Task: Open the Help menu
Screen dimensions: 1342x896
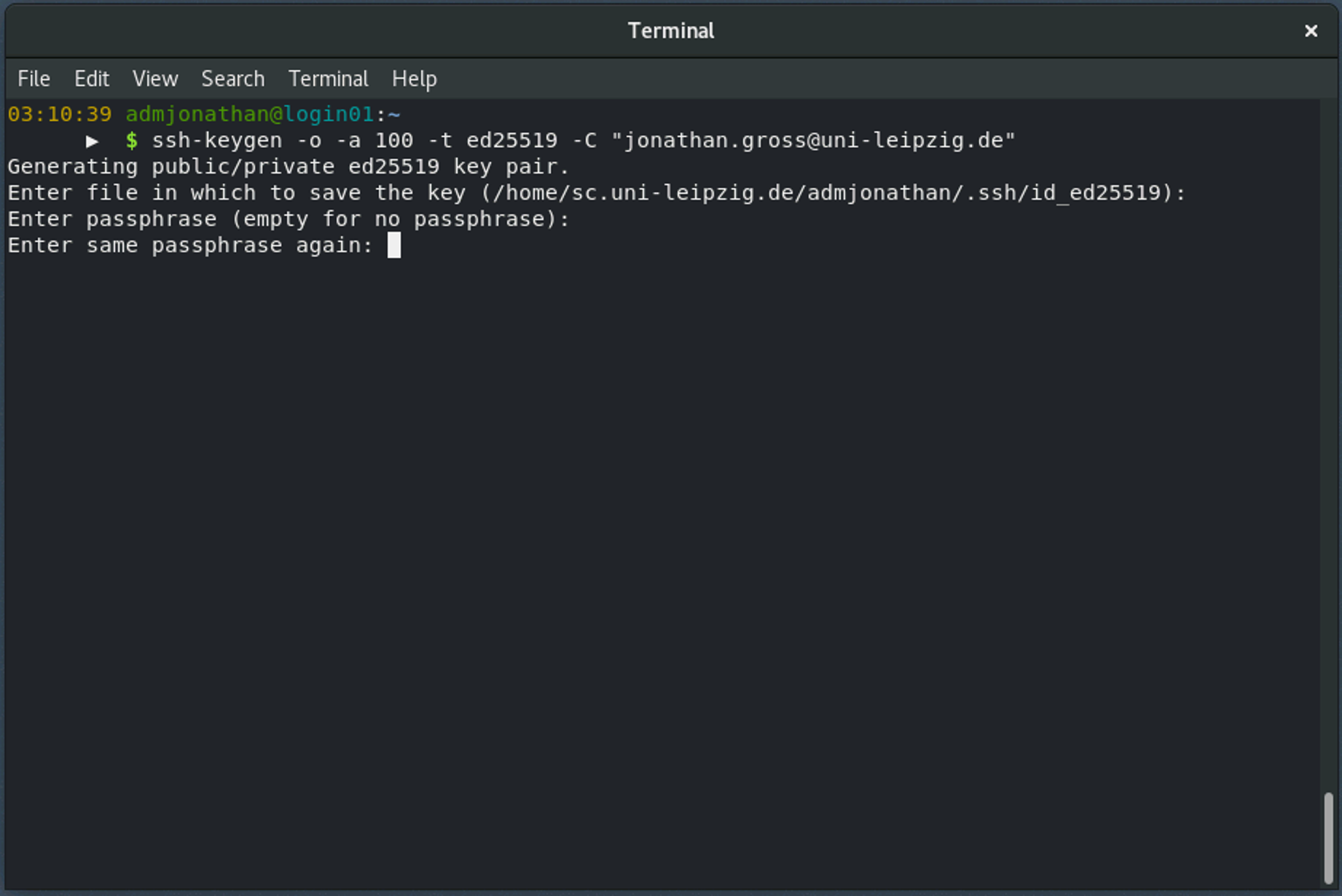Action: tap(415, 79)
